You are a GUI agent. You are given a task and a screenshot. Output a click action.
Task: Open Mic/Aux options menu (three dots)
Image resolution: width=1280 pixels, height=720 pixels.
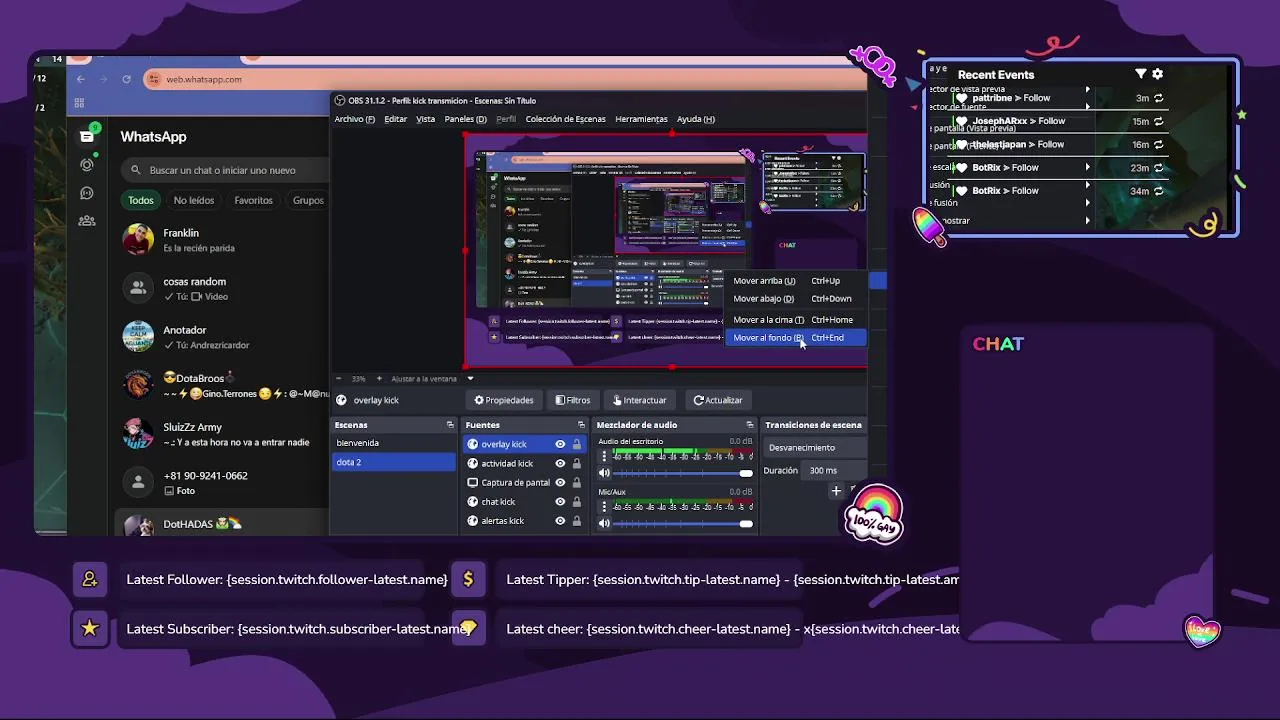click(604, 506)
